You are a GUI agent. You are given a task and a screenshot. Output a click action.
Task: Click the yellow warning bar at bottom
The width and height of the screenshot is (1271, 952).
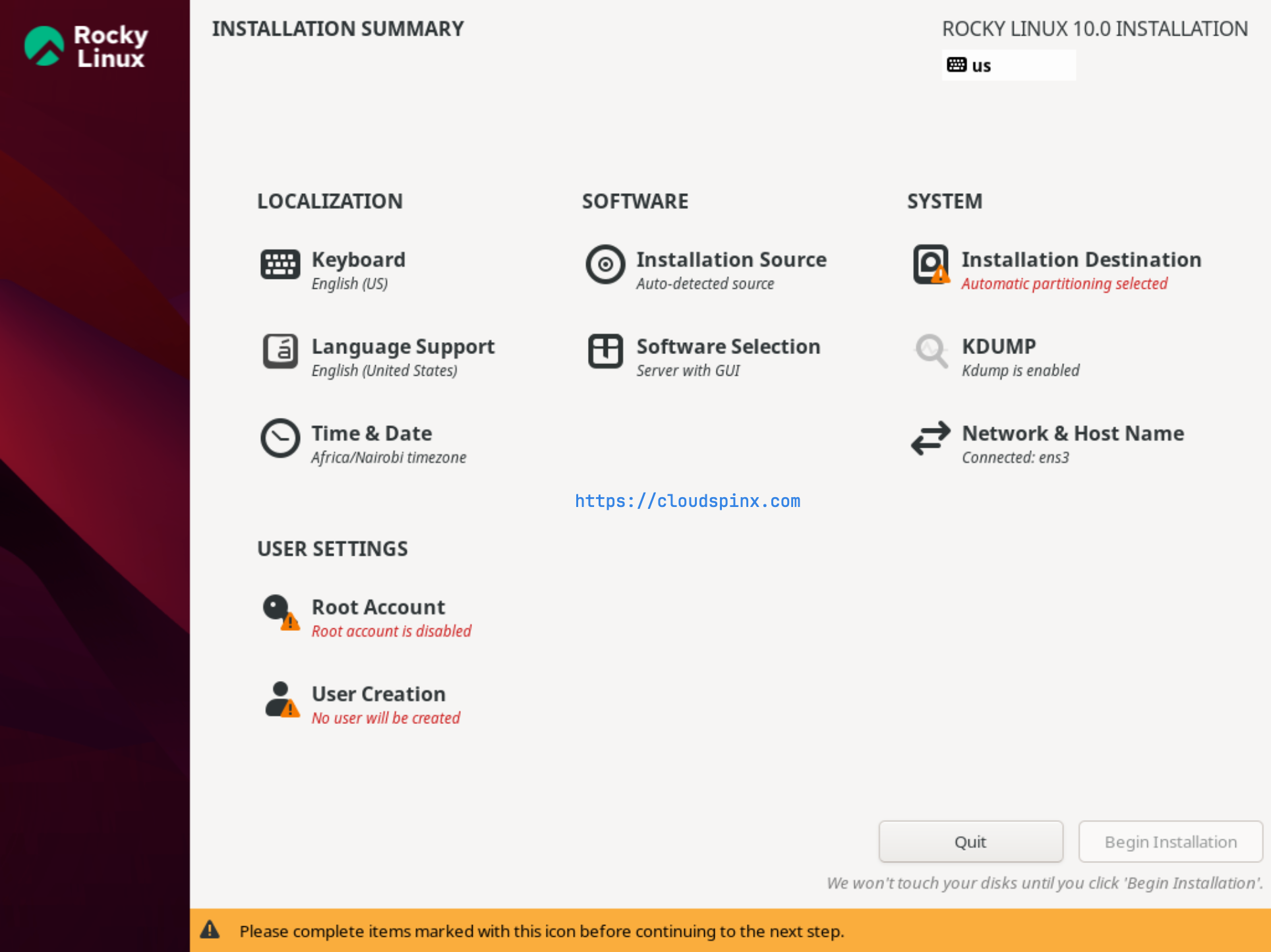(635, 932)
